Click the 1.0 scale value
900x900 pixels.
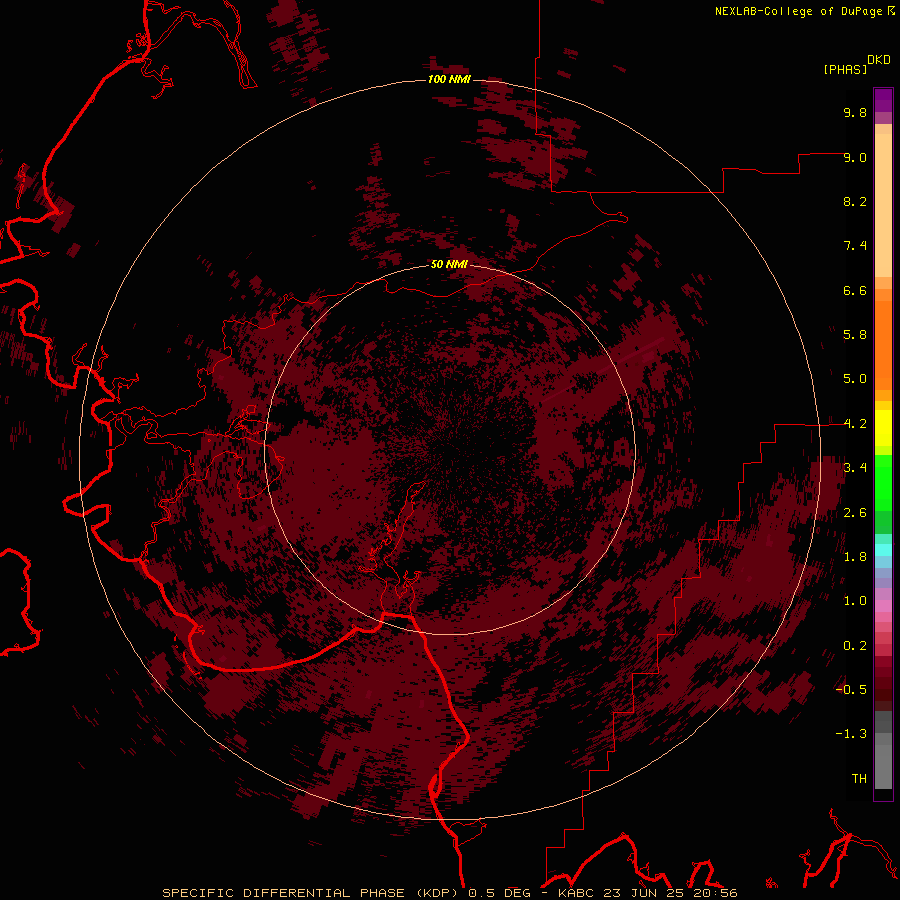point(855,601)
